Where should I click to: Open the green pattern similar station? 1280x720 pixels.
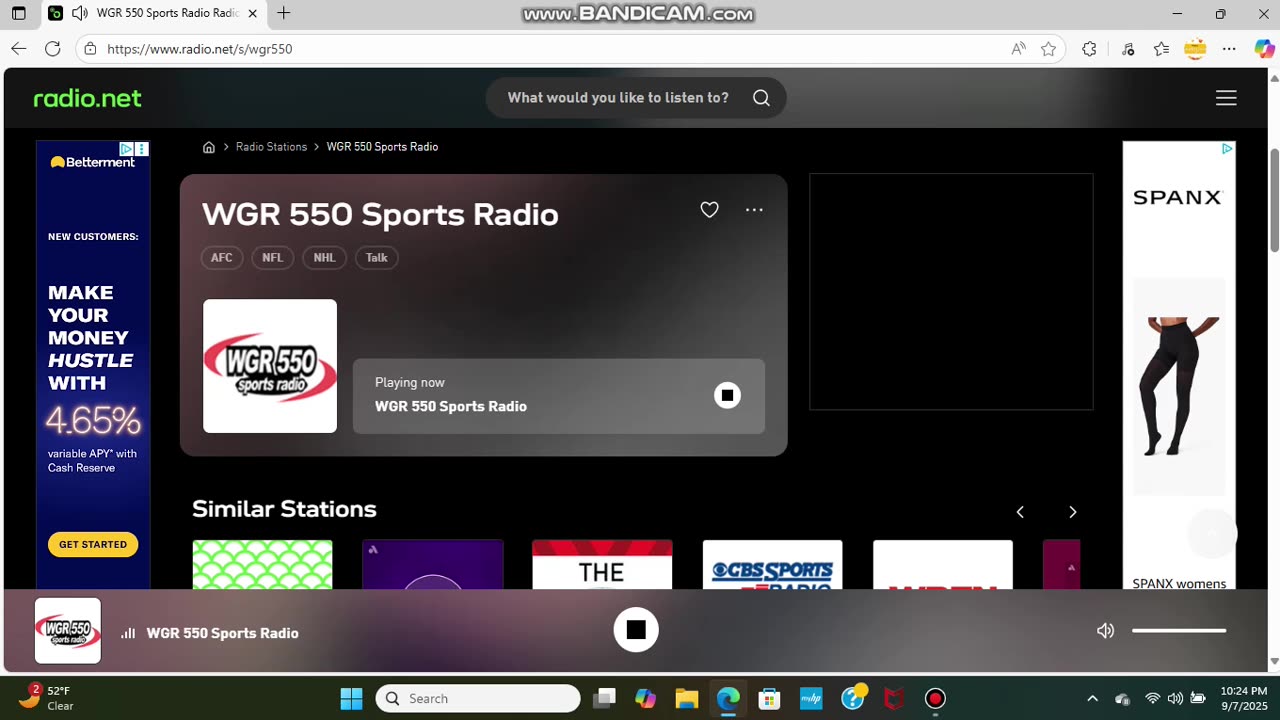point(262,565)
